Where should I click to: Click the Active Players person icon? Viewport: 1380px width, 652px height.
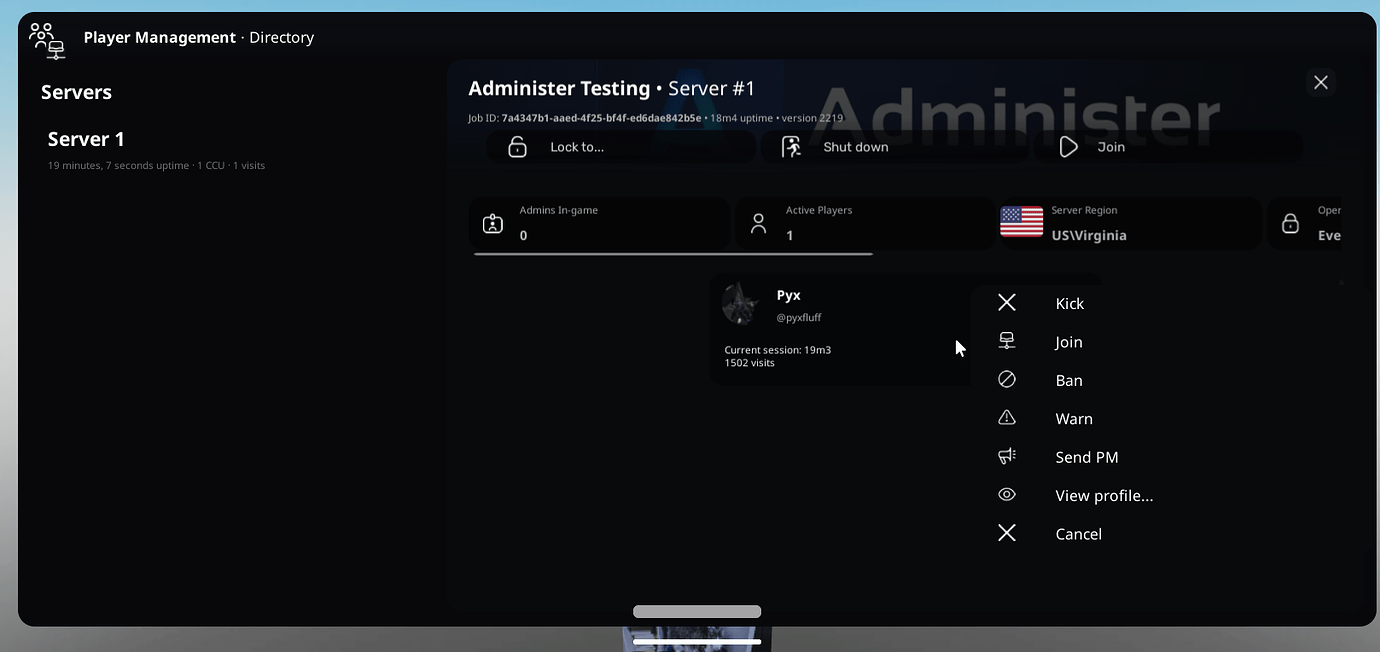point(758,223)
